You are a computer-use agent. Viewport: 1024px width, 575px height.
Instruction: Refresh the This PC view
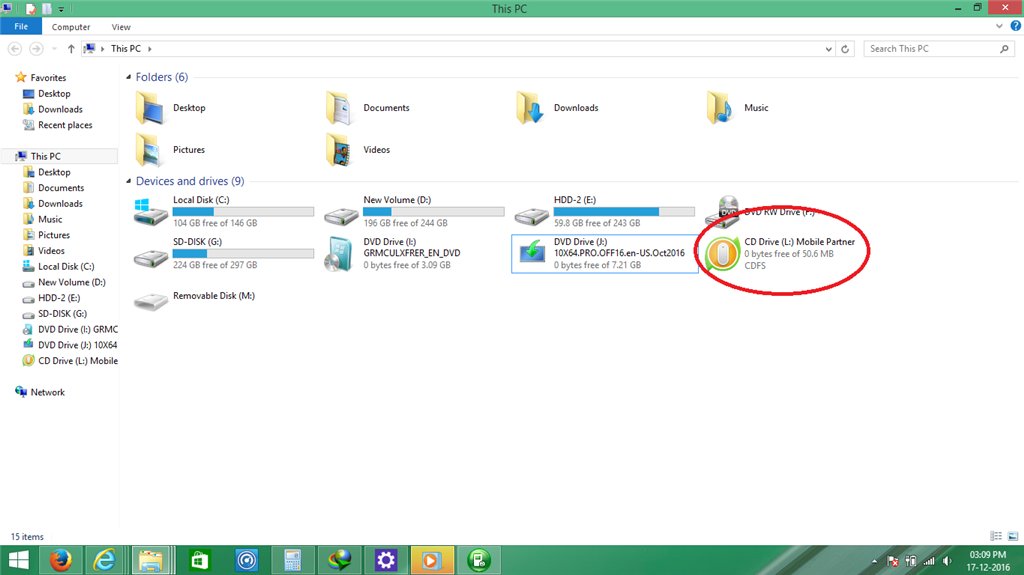(845, 49)
